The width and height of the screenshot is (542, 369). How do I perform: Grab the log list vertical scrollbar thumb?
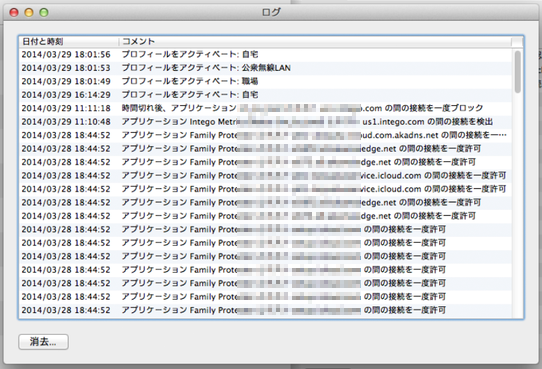[517, 72]
